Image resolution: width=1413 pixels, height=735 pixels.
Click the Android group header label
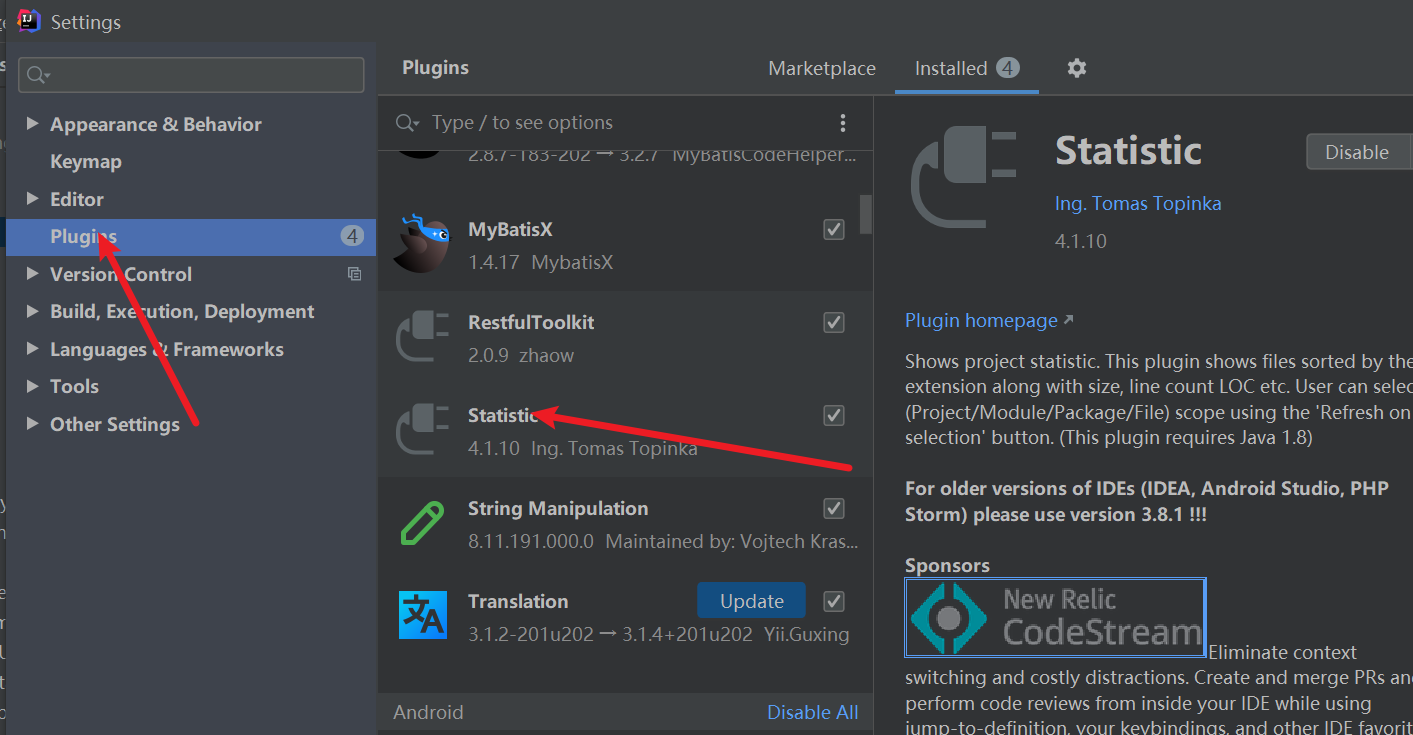pyautogui.click(x=428, y=712)
